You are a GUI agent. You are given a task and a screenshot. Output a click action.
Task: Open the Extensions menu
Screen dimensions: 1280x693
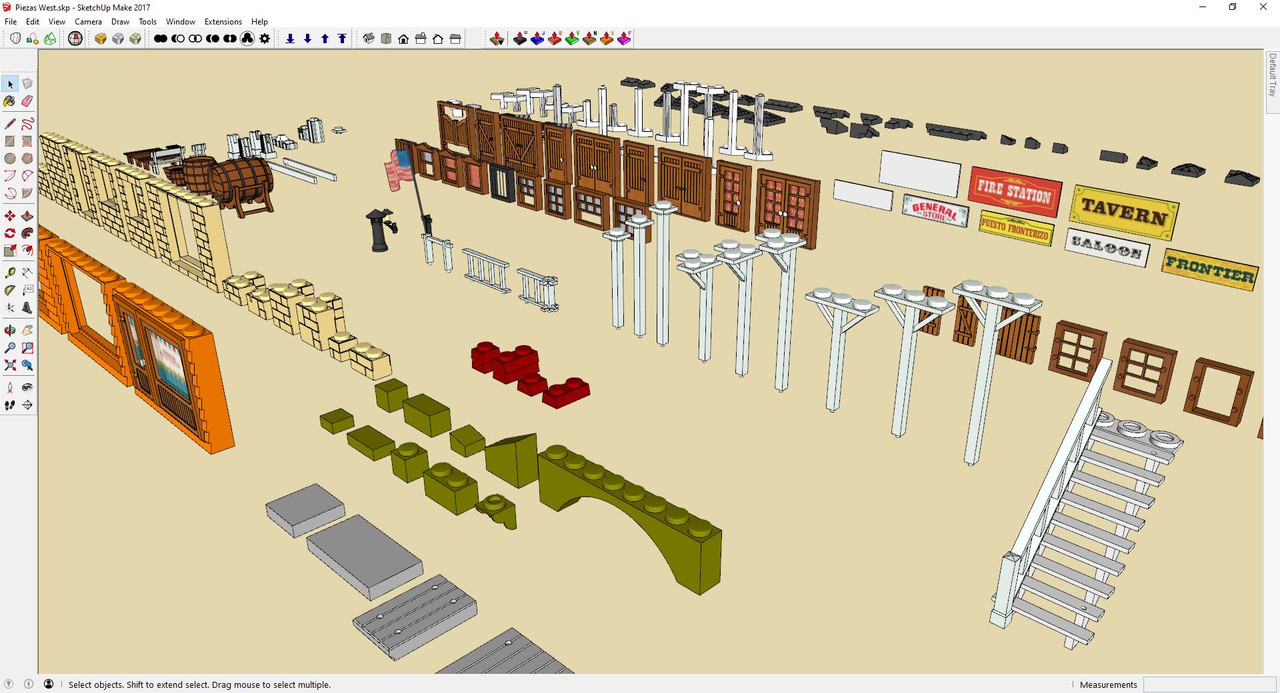pos(223,21)
